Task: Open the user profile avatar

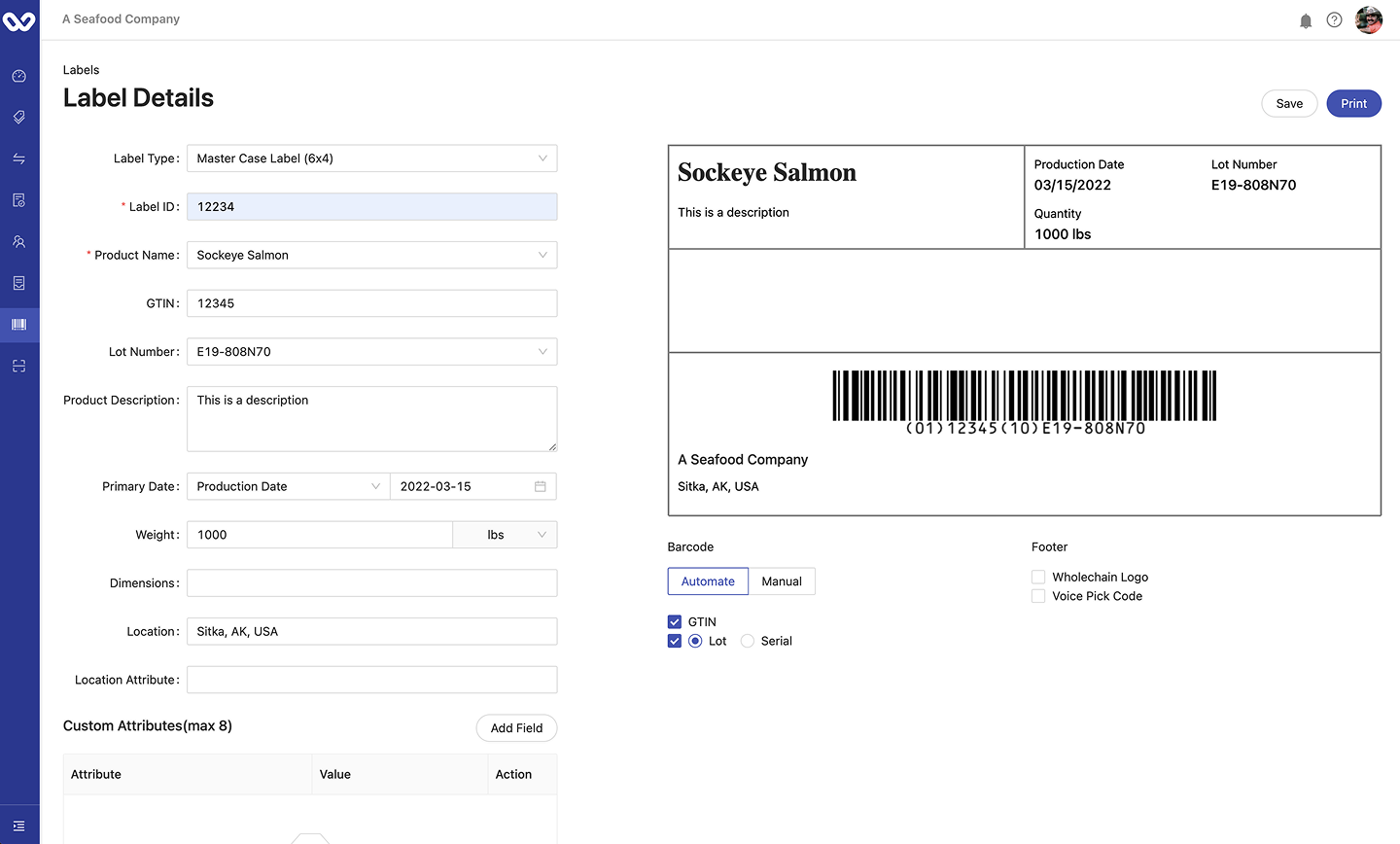Action: (x=1369, y=20)
